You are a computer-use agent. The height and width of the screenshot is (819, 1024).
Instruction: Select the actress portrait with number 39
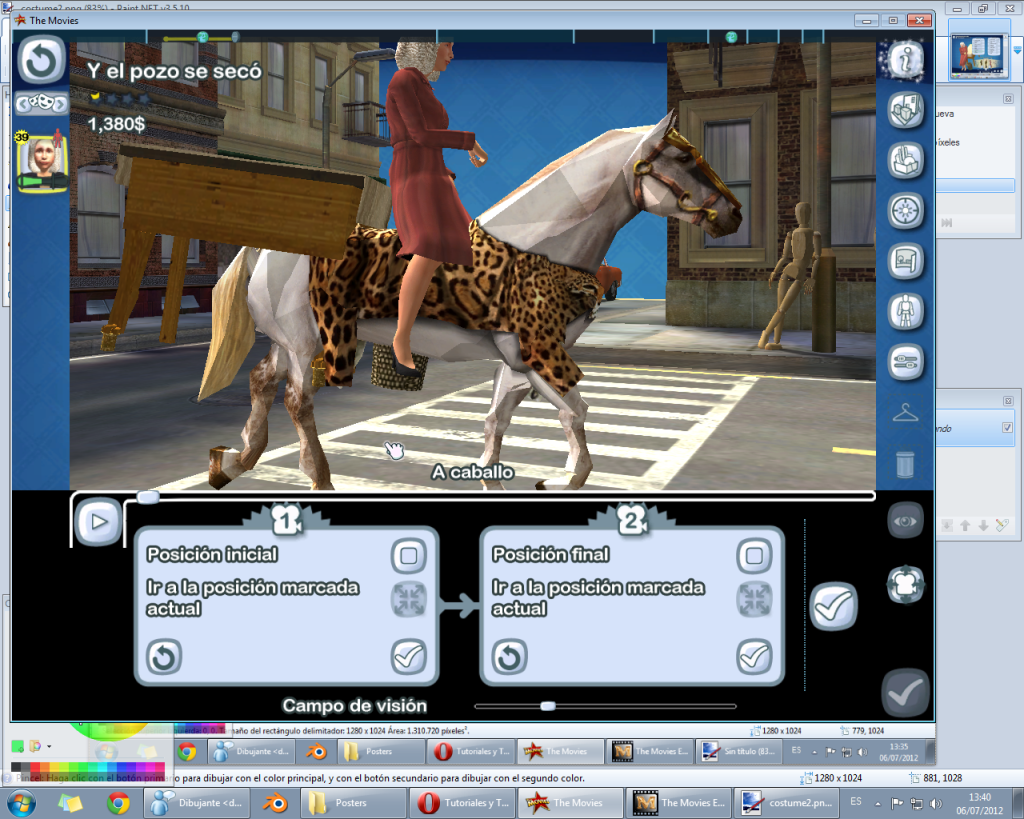click(x=42, y=161)
